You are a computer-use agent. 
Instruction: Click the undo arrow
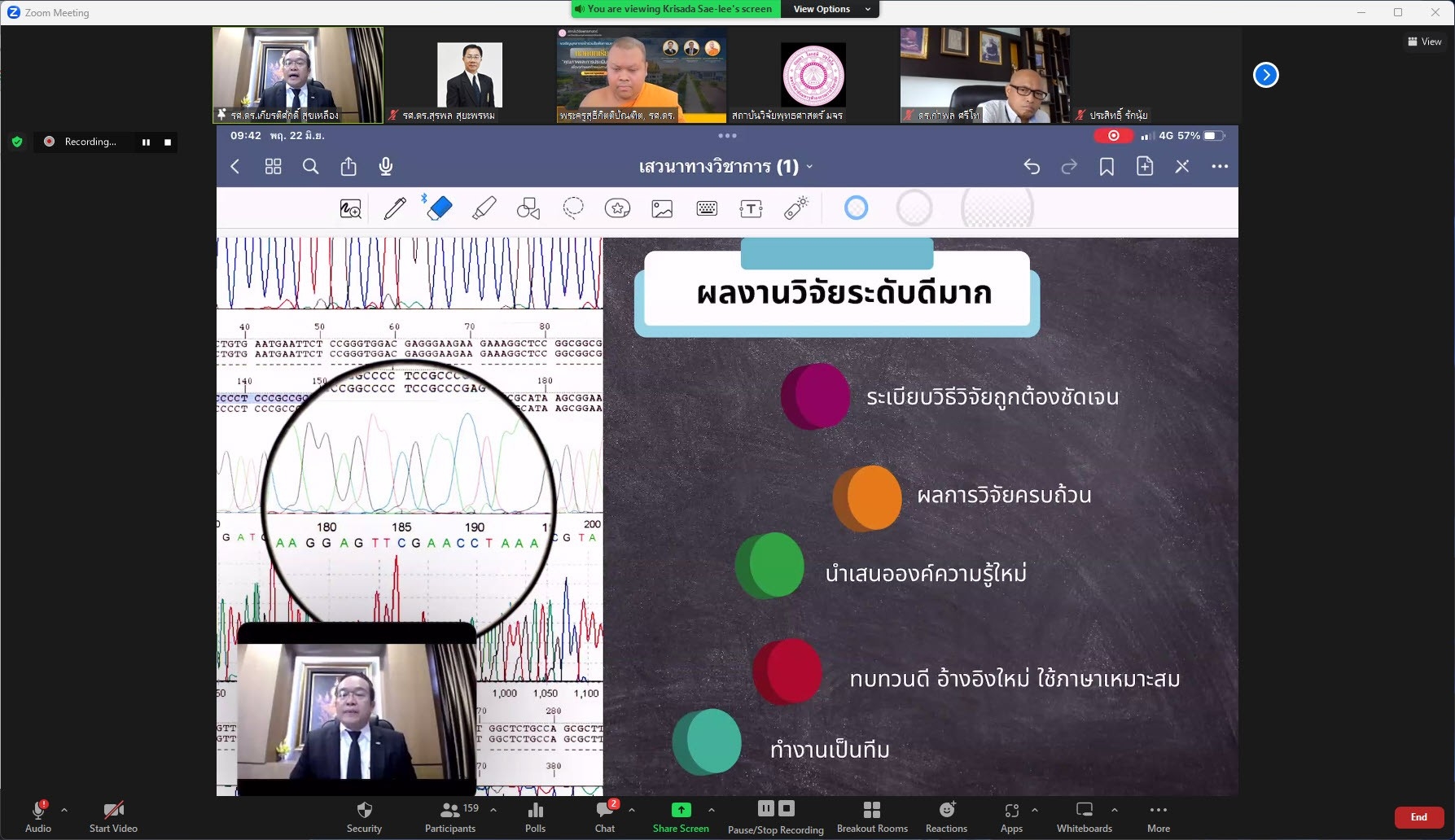tap(1032, 167)
